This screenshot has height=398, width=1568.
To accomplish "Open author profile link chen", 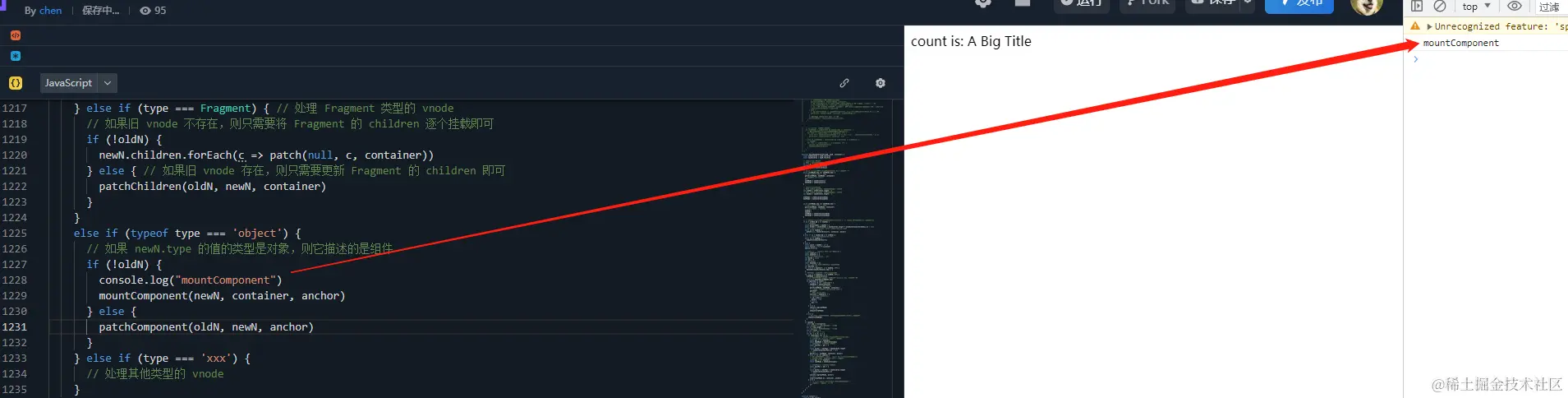I will [x=50, y=11].
